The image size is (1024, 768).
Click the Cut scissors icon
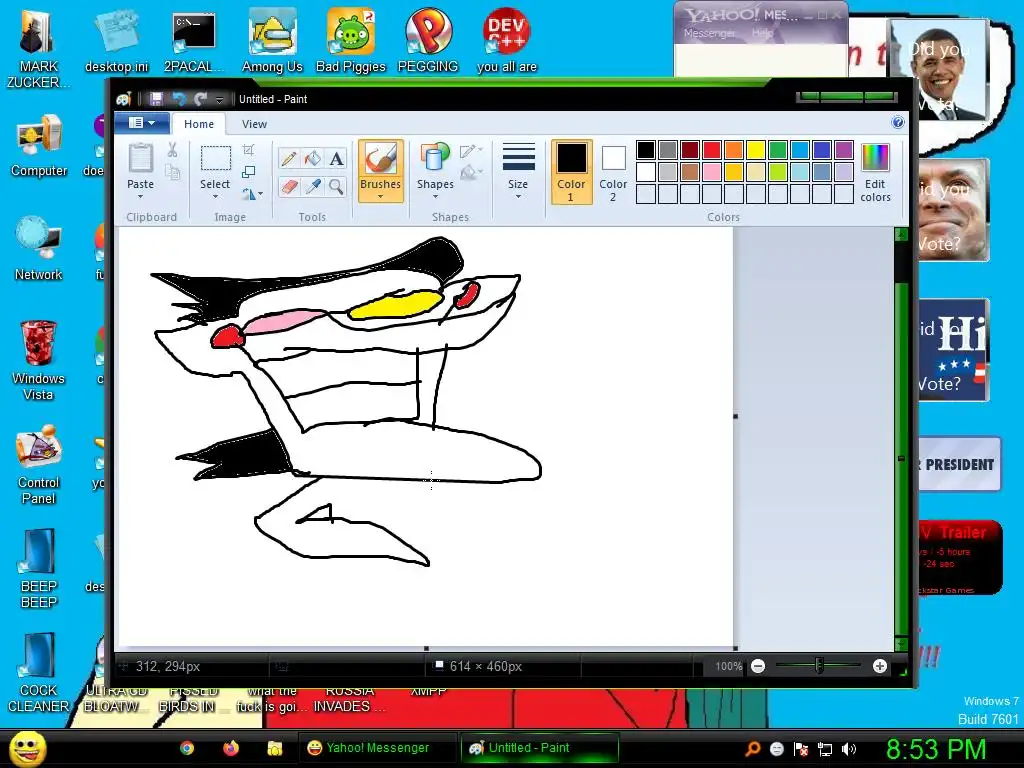(172, 150)
